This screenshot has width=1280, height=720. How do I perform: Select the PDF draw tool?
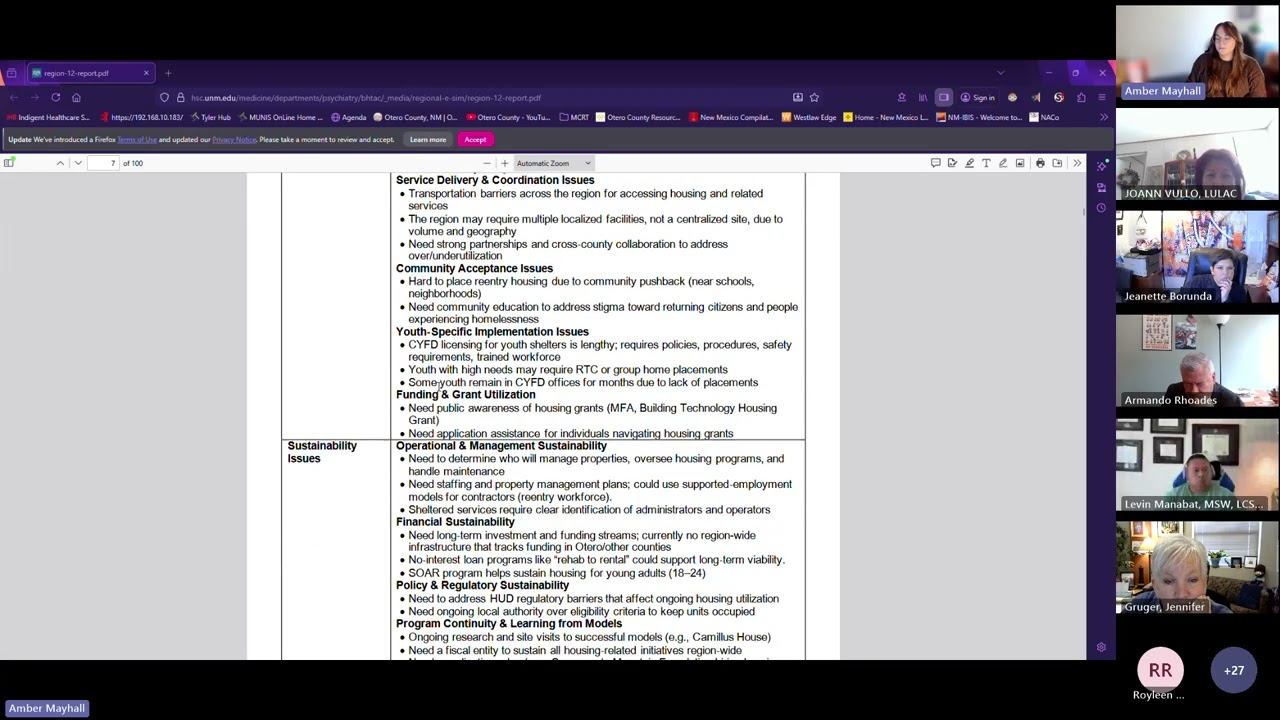(1003, 163)
